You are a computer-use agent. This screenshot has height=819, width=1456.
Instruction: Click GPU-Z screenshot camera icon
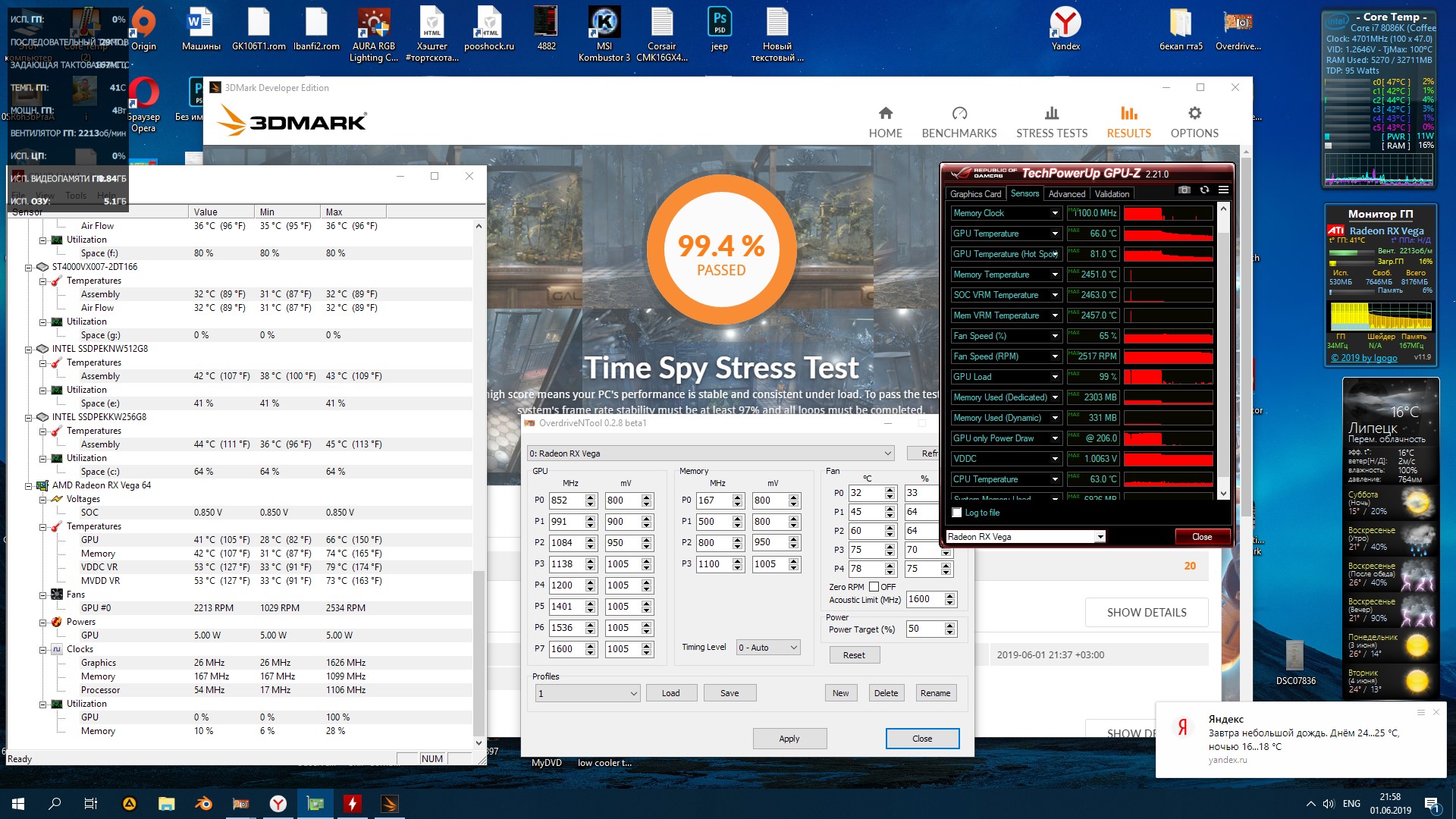pos(1185,190)
